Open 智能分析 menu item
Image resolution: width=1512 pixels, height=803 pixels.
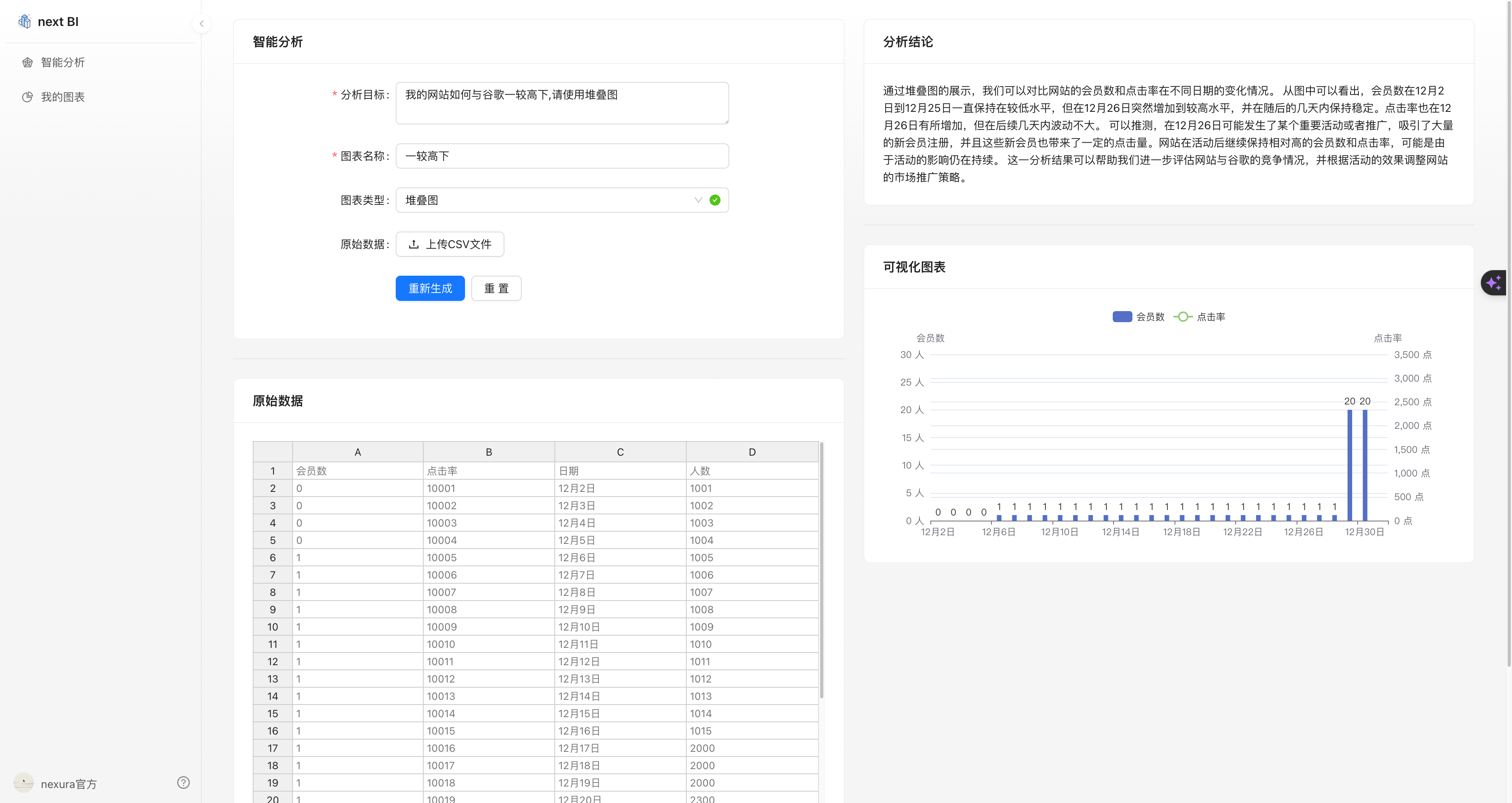63,62
